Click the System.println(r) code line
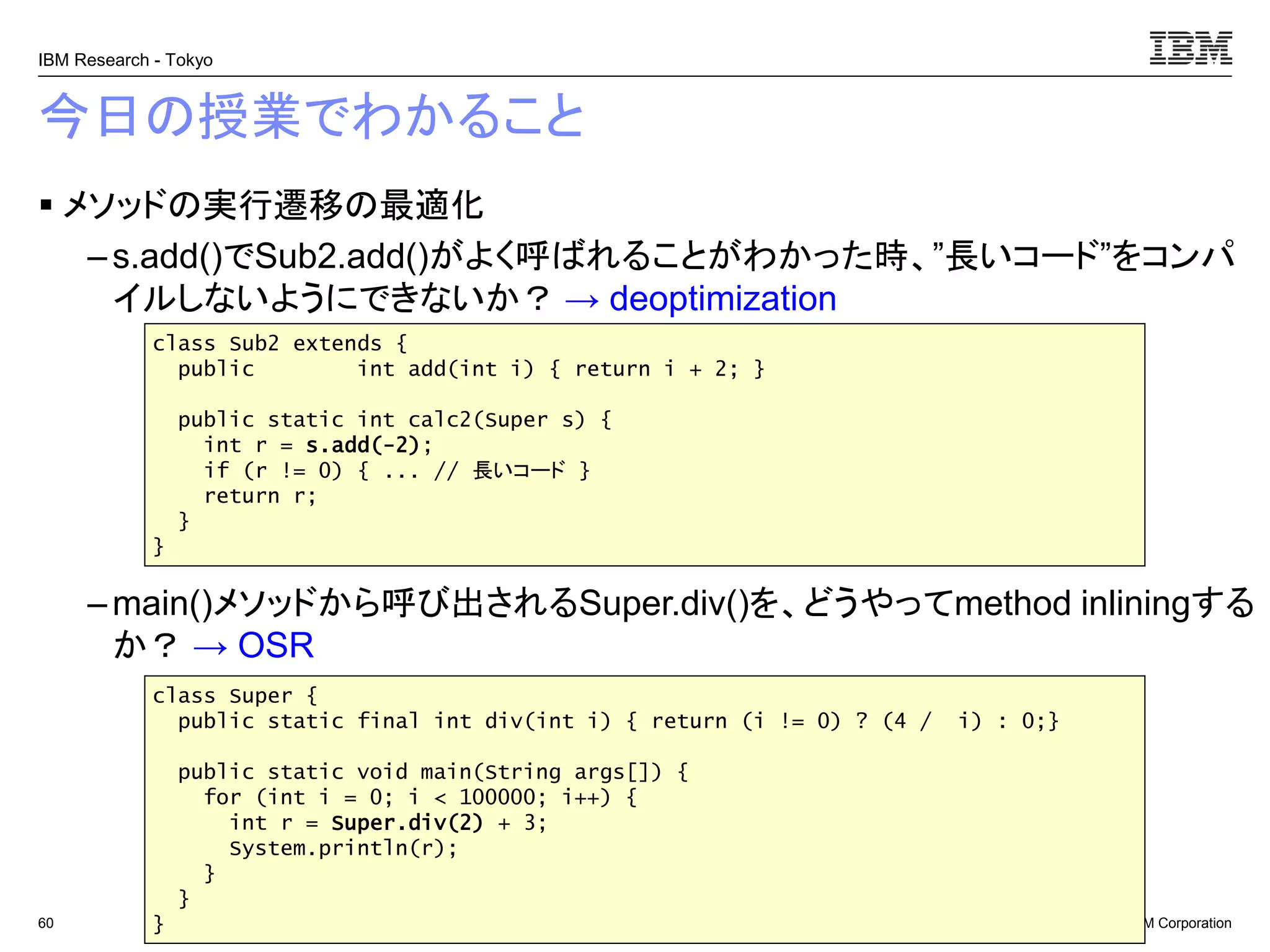Screen dimensions: 1270x952 click(343, 848)
